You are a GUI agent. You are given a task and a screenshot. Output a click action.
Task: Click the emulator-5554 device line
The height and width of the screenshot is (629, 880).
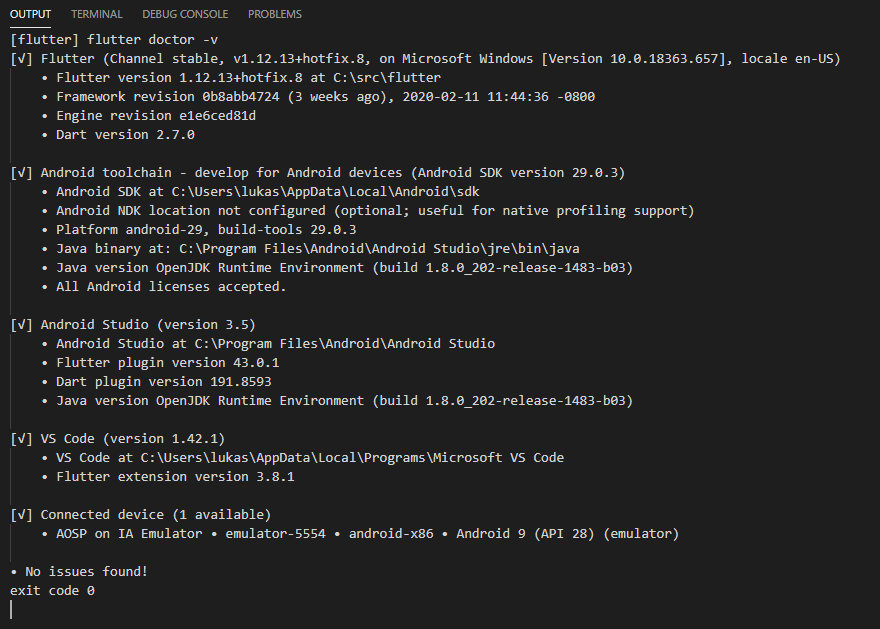coord(367,534)
